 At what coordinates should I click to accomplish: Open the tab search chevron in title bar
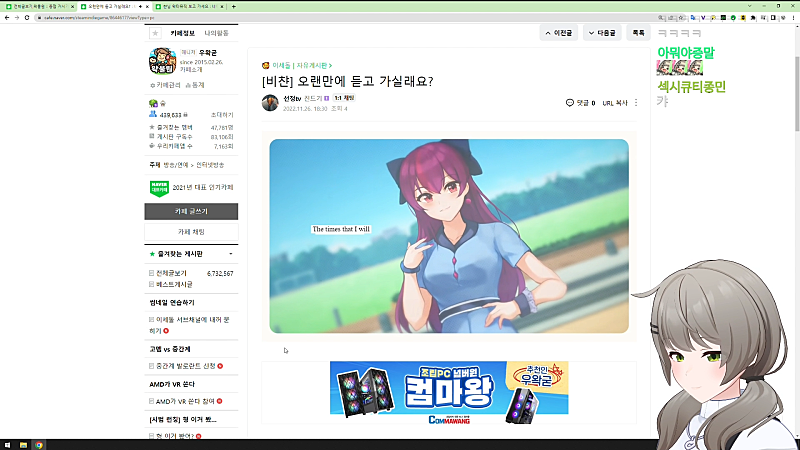(x=749, y=6)
